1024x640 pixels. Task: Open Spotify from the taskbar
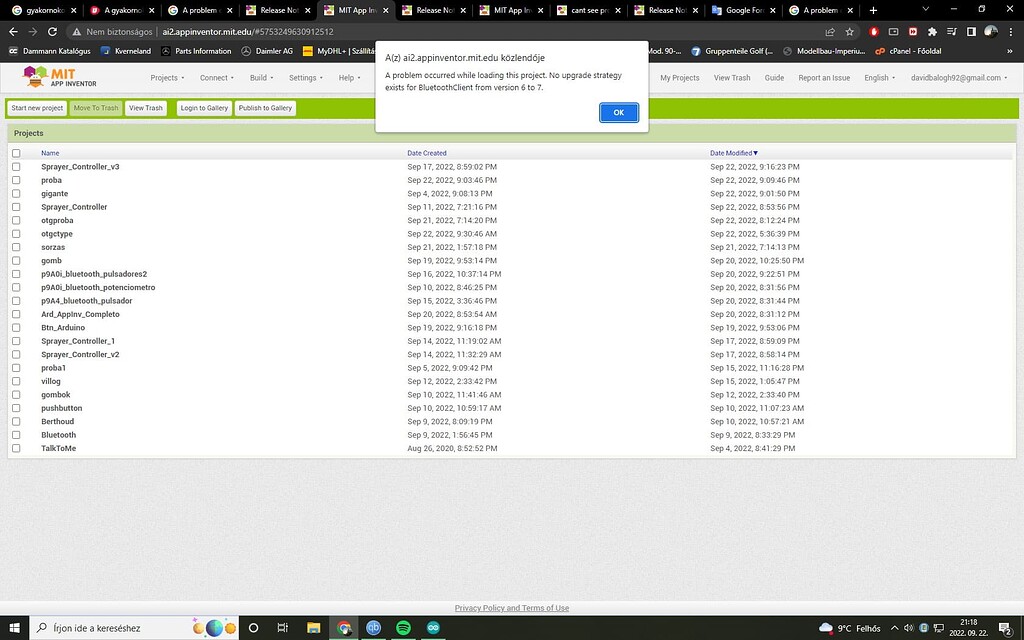403,628
